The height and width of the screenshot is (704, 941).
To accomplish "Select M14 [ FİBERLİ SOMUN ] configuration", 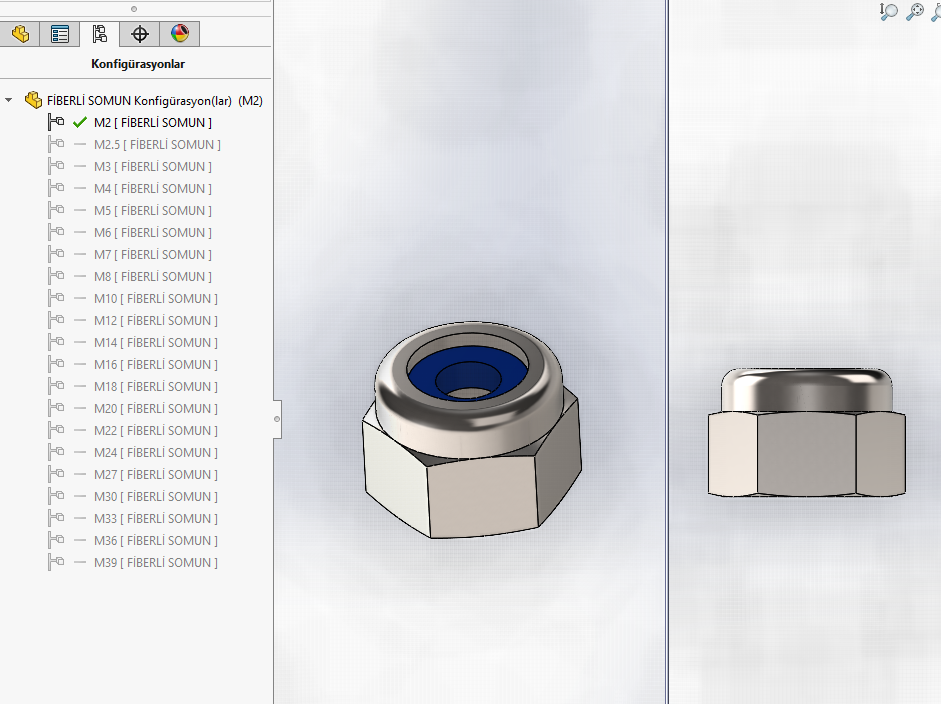I will (x=155, y=343).
